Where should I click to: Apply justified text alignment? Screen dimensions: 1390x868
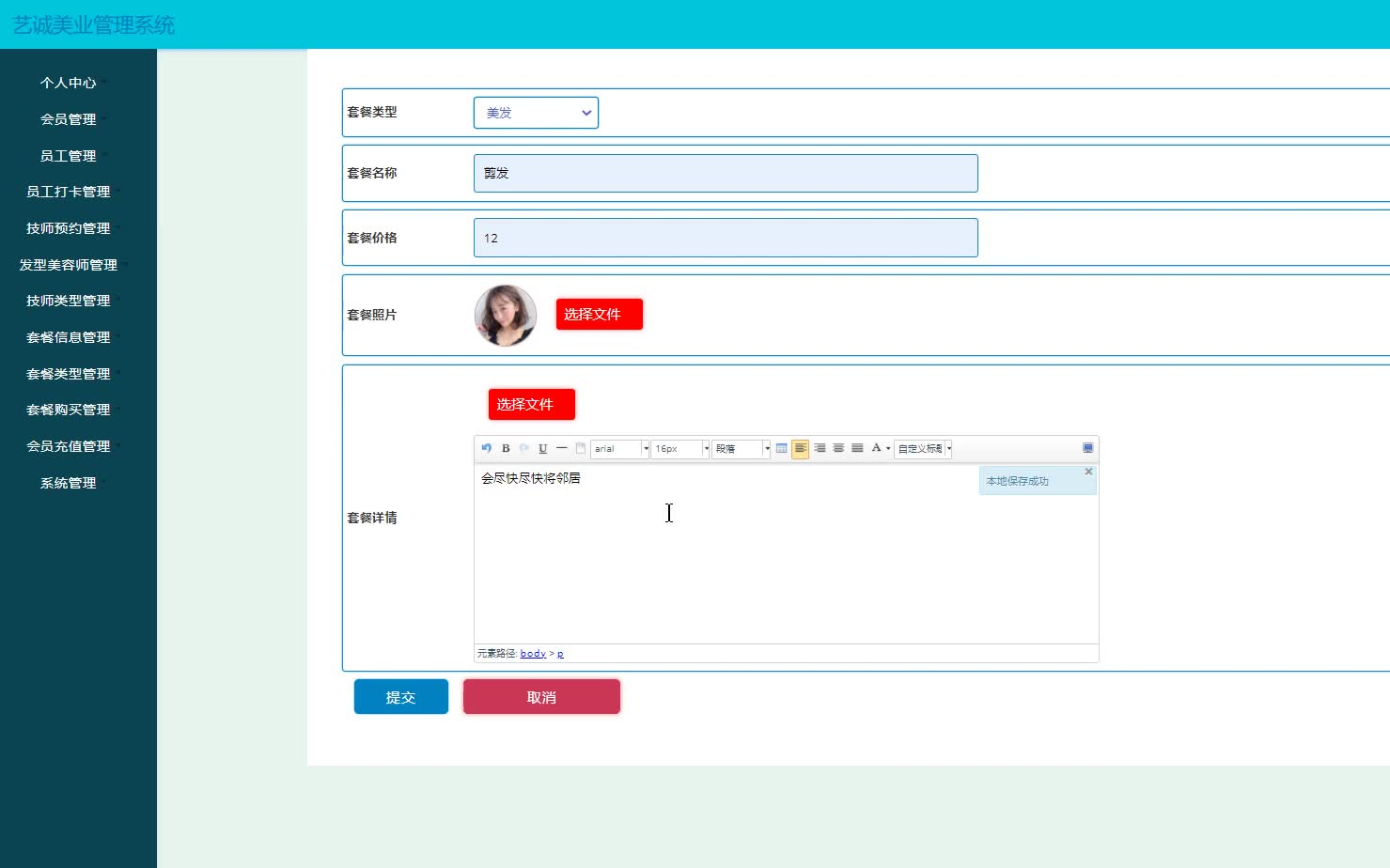click(856, 448)
